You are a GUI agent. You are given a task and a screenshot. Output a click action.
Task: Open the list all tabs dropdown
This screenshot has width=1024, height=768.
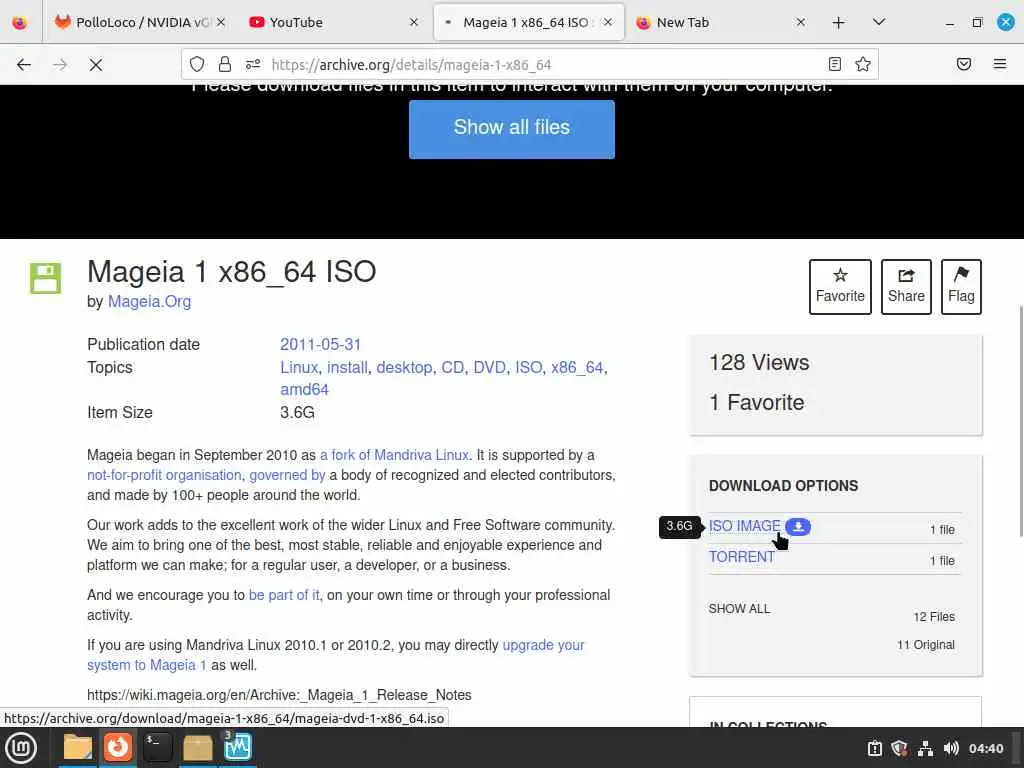click(878, 22)
